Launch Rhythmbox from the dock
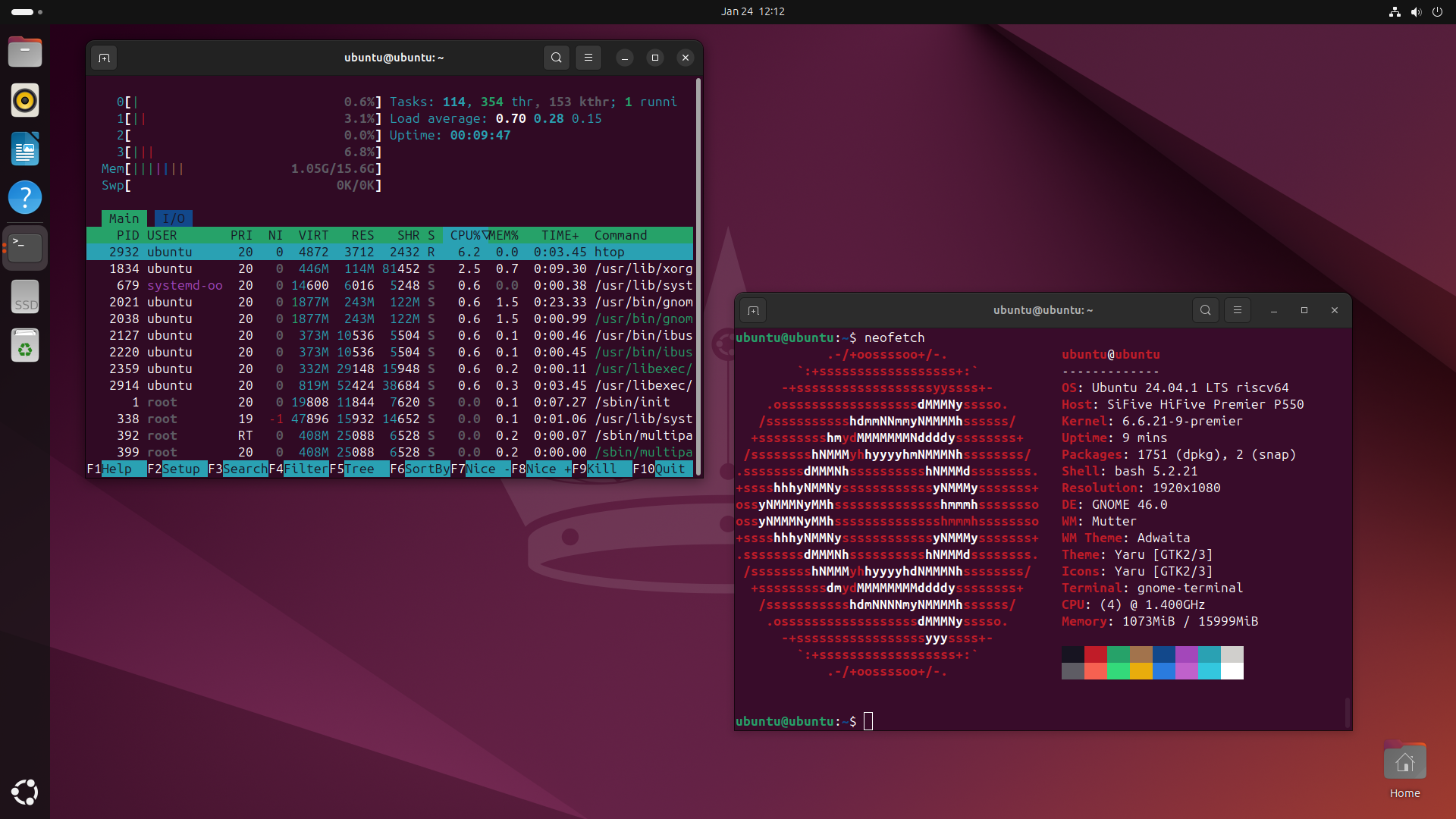1456x819 pixels. click(x=25, y=100)
